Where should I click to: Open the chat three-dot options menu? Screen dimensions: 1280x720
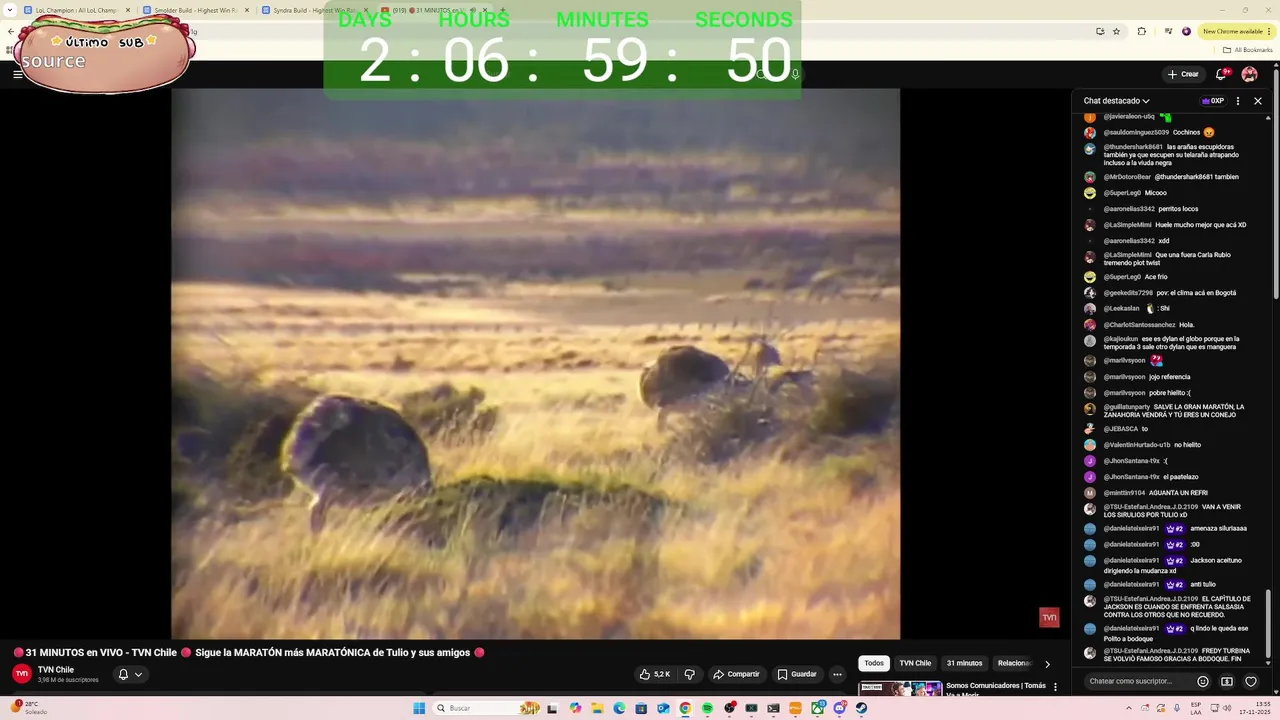tap(1238, 101)
